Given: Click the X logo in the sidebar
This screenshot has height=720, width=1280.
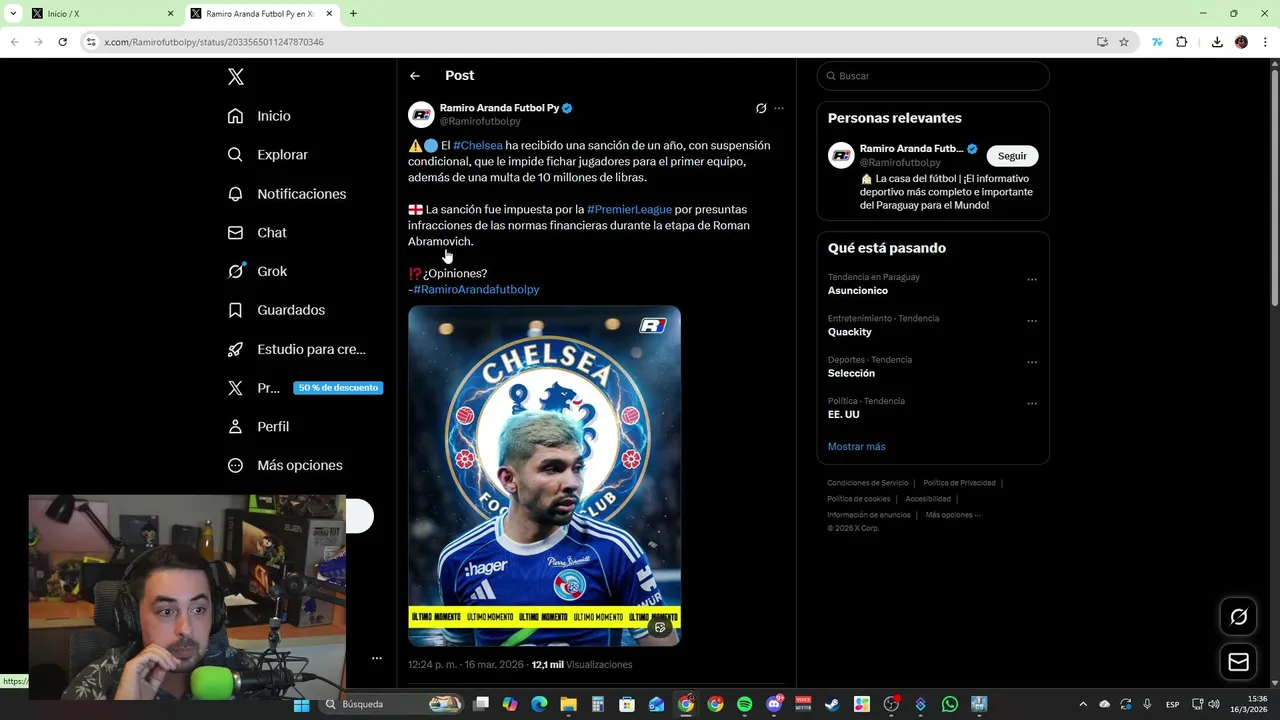Looking at the screenshot, I should (236, 77).
